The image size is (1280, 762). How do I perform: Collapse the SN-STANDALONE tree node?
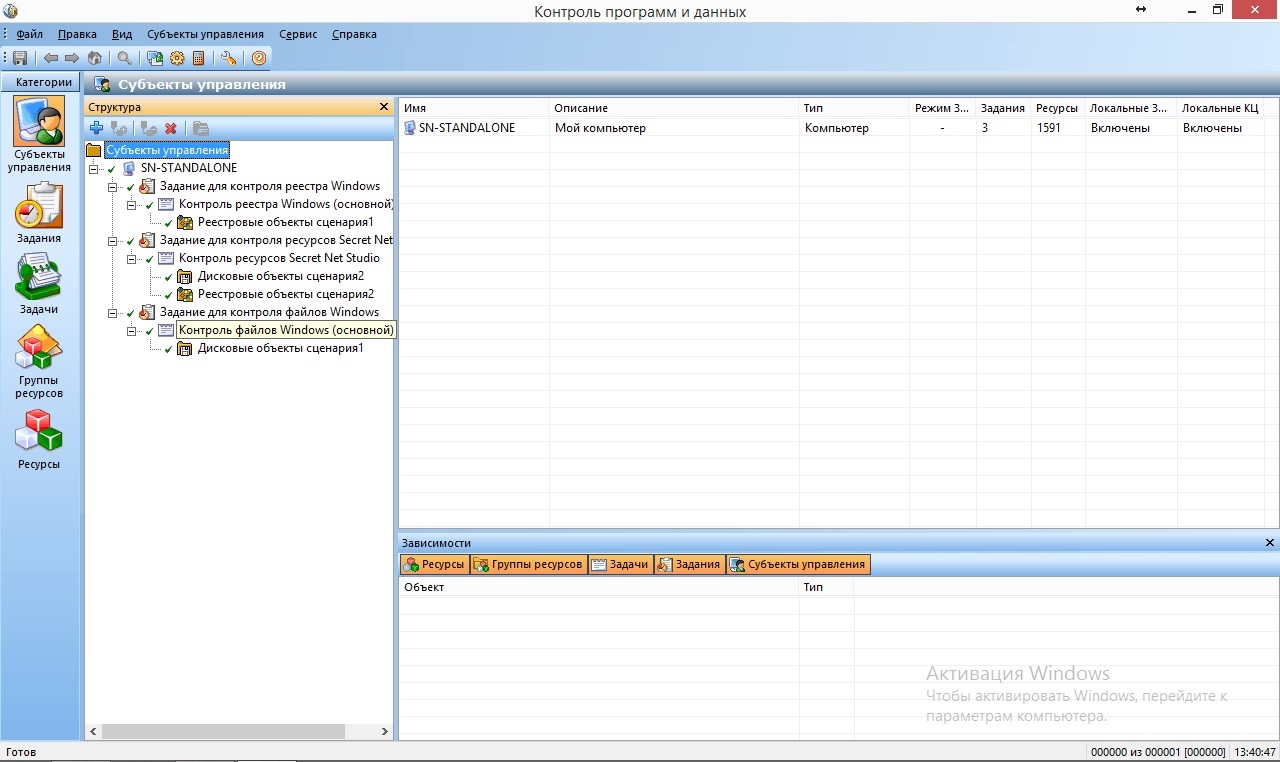click(93, 169)
